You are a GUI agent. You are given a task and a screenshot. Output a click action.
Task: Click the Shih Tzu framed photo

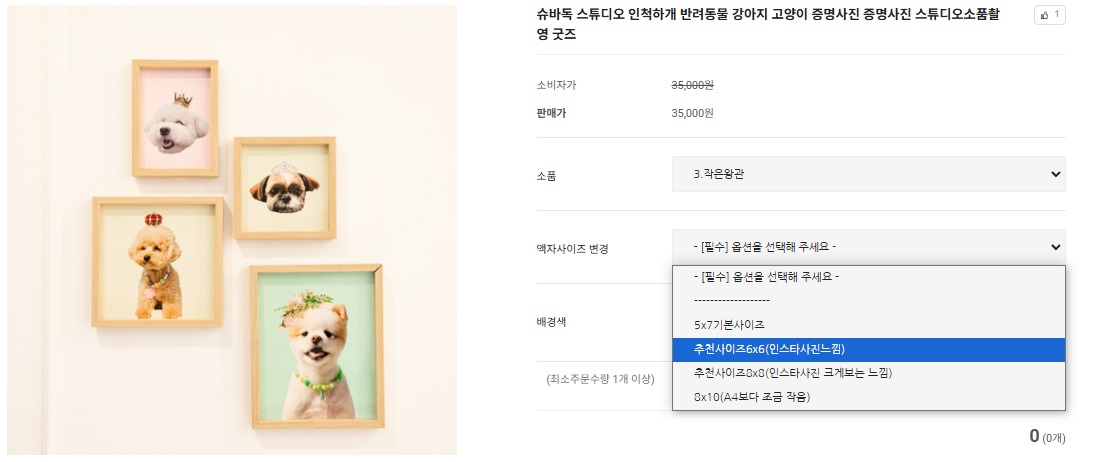point(285,187)
